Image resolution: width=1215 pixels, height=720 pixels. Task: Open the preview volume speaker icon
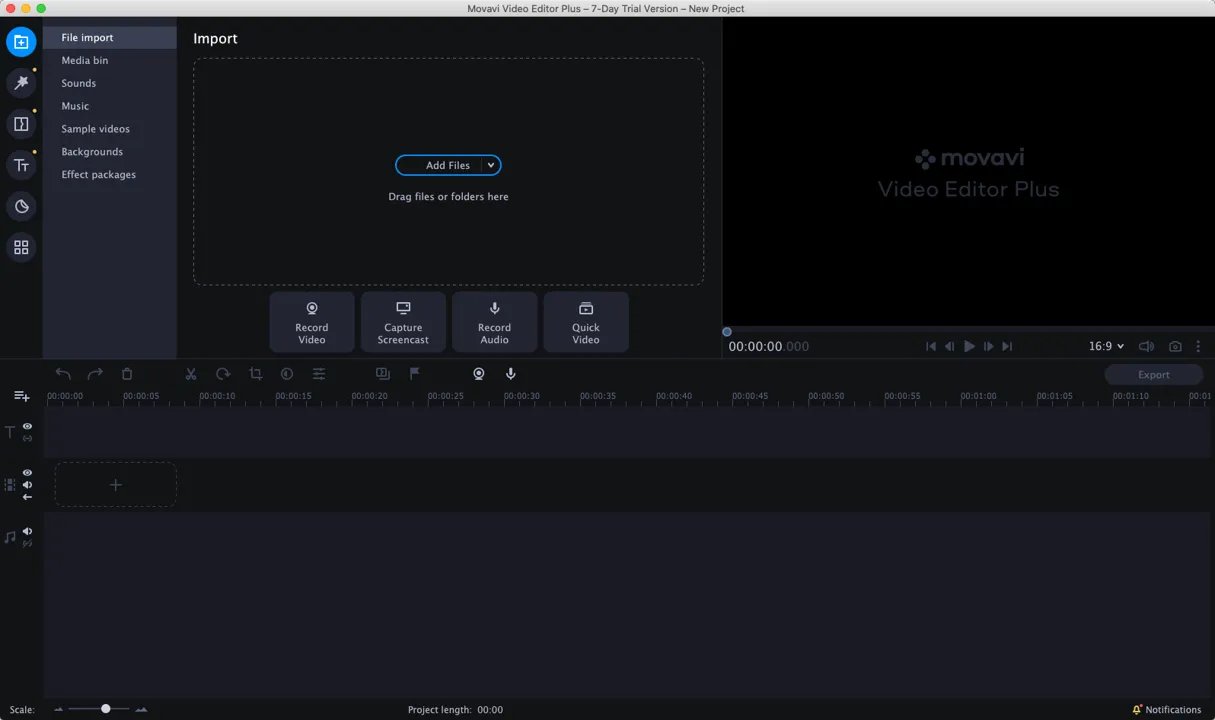(1146, 346)
